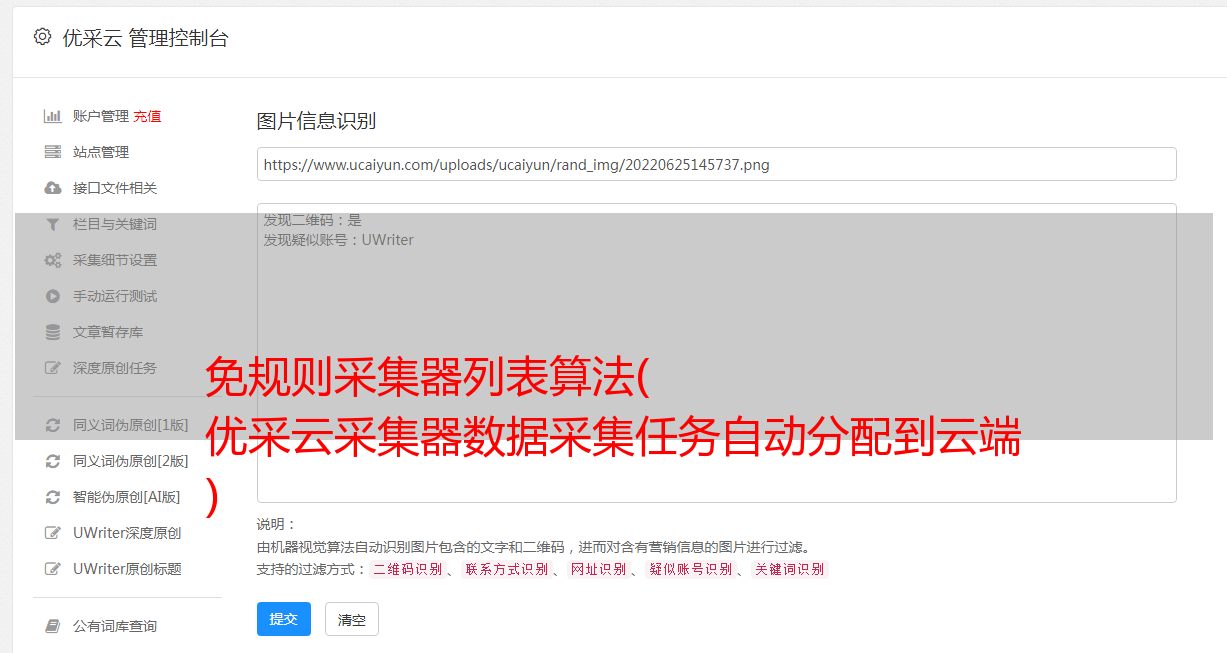Click the image URL input field
Image resolution: width=1227 pixels, height=653 pixels.
click(716, 164)
